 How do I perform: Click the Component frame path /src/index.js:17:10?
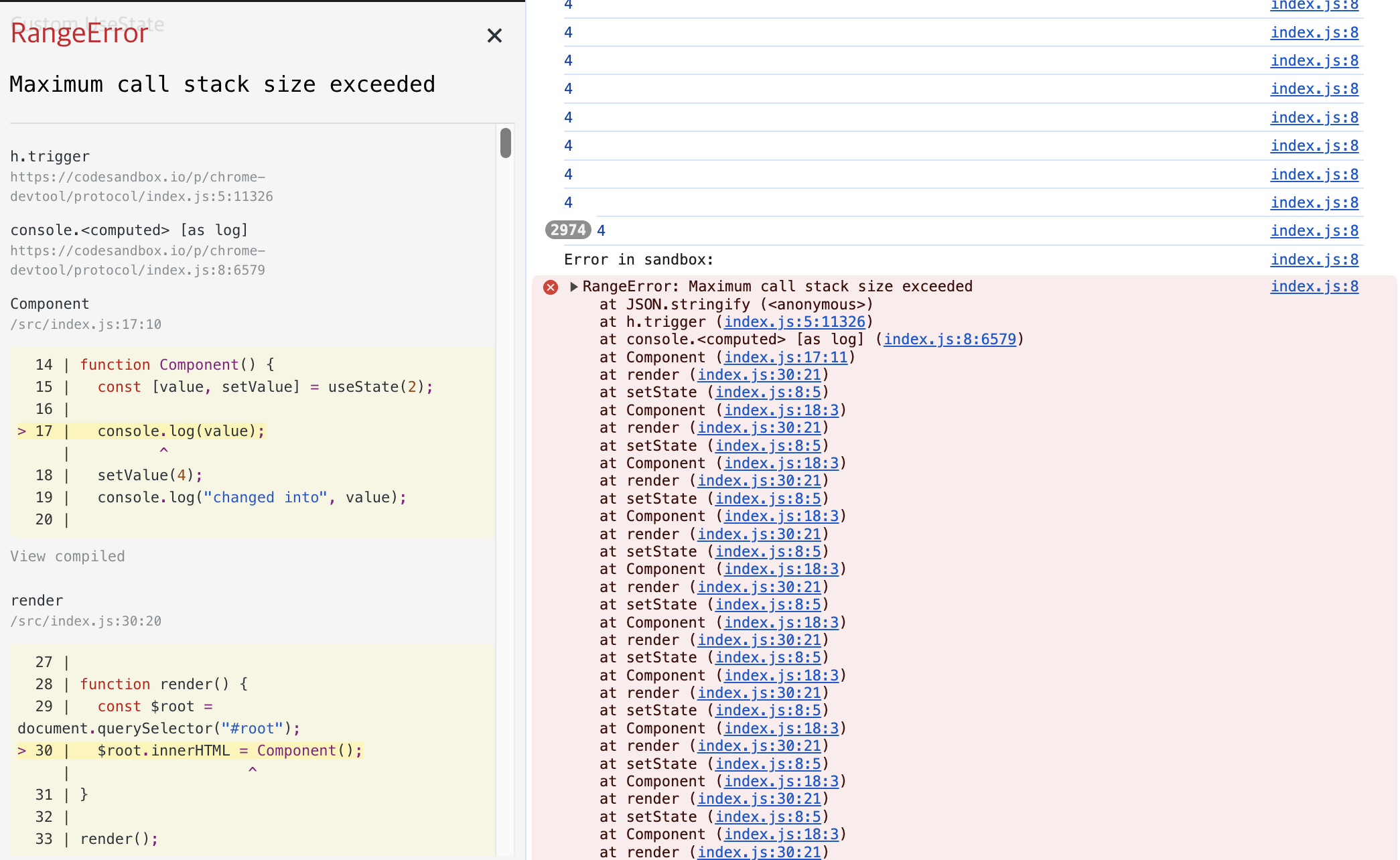[86, 325]
